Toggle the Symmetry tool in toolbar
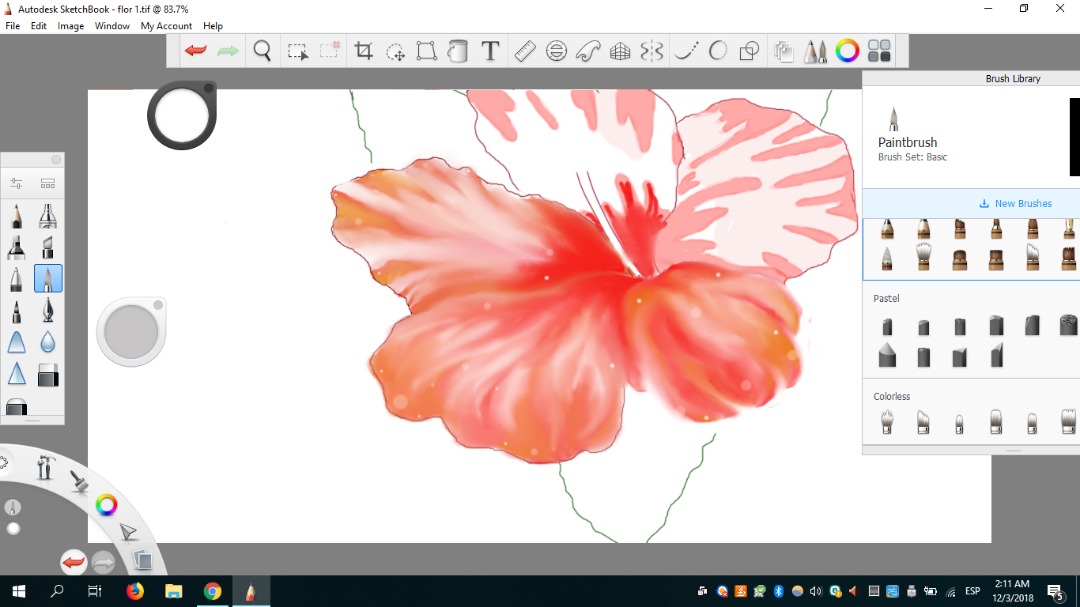Screen dimensions: 1080x607 (x=652, y=51)
